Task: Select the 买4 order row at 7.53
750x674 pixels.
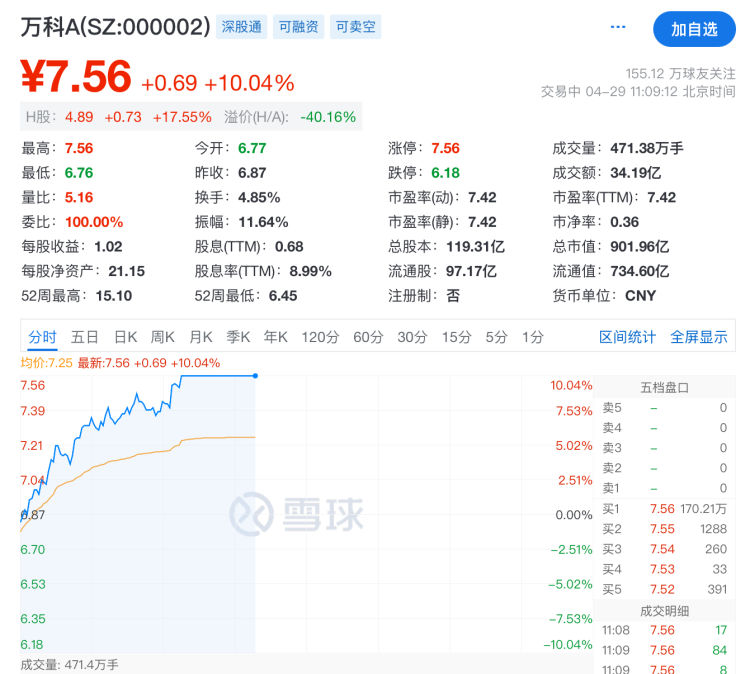Action: tap(664, 569)
